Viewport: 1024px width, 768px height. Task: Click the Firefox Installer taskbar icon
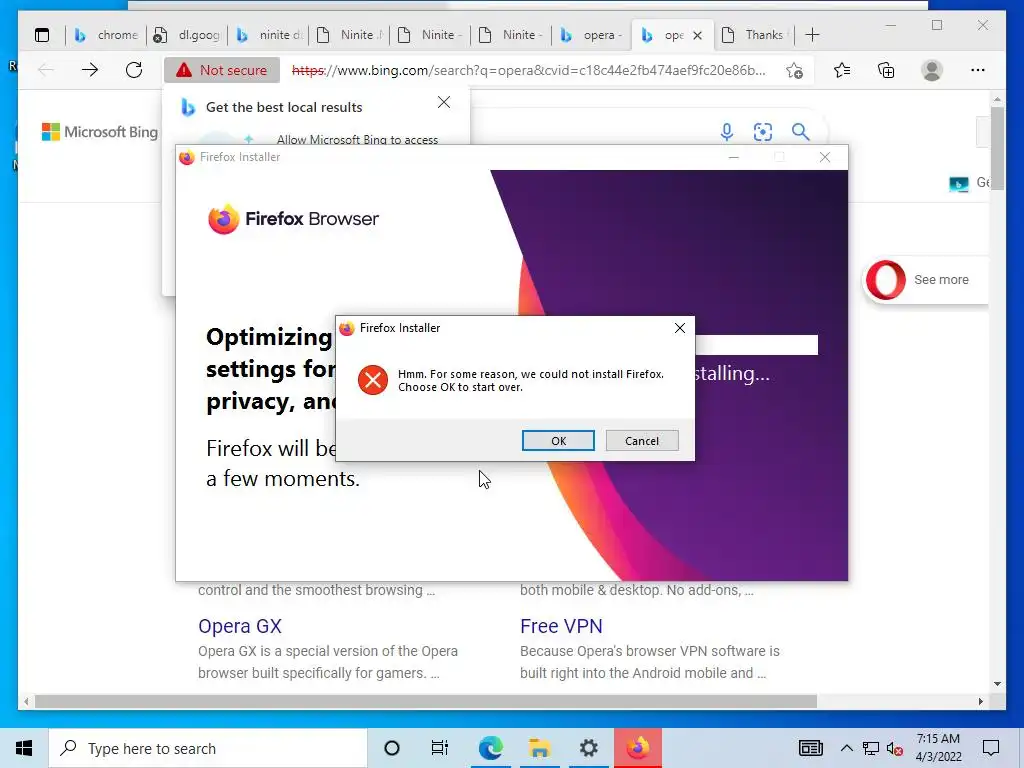pyautogui.click(x=638, y=748)
